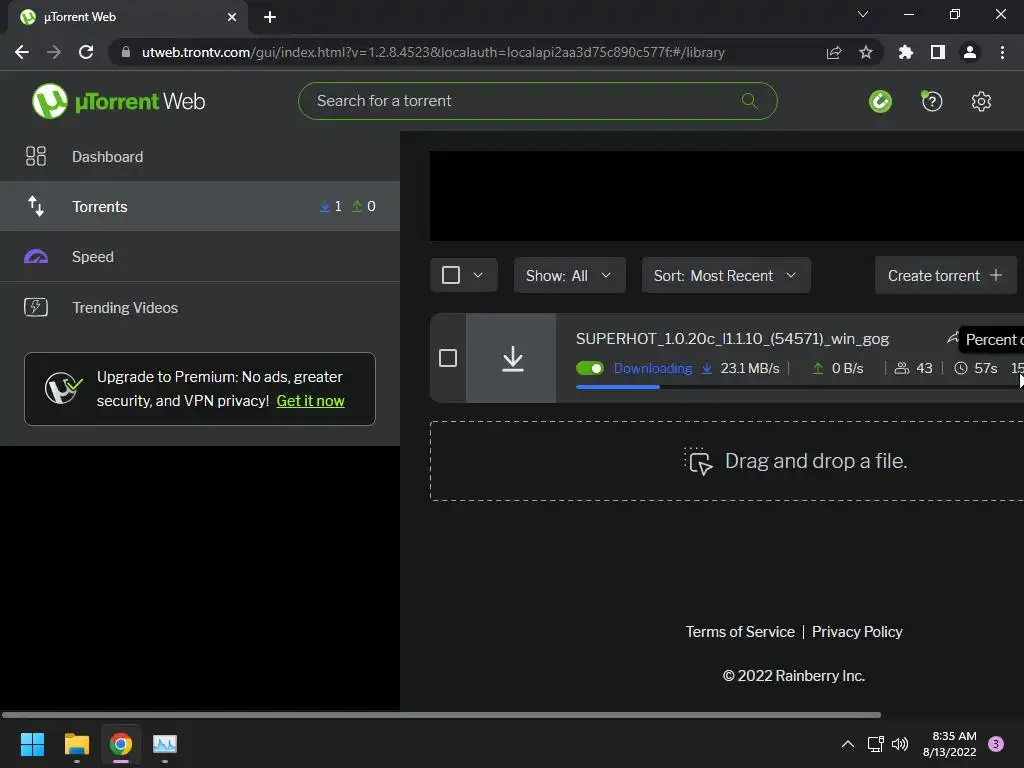Click the Create torrent plus icon
Image resolution: width=1024 pixels, height=768 pixels.
[x=996, y=275]
